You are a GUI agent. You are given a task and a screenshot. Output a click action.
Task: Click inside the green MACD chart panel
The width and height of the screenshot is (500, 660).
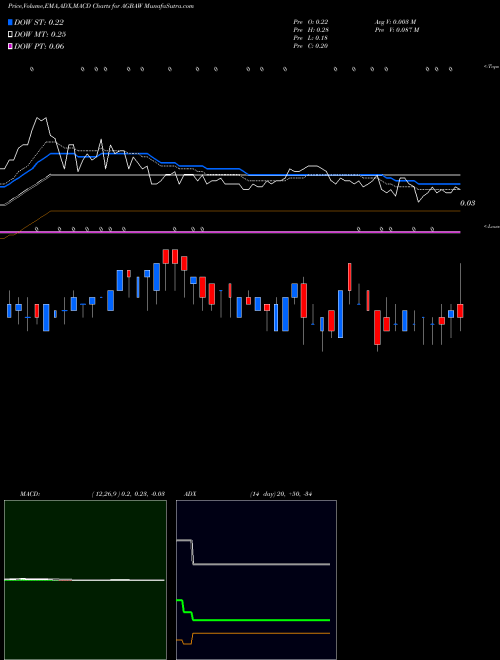click(x=85, y=580)
